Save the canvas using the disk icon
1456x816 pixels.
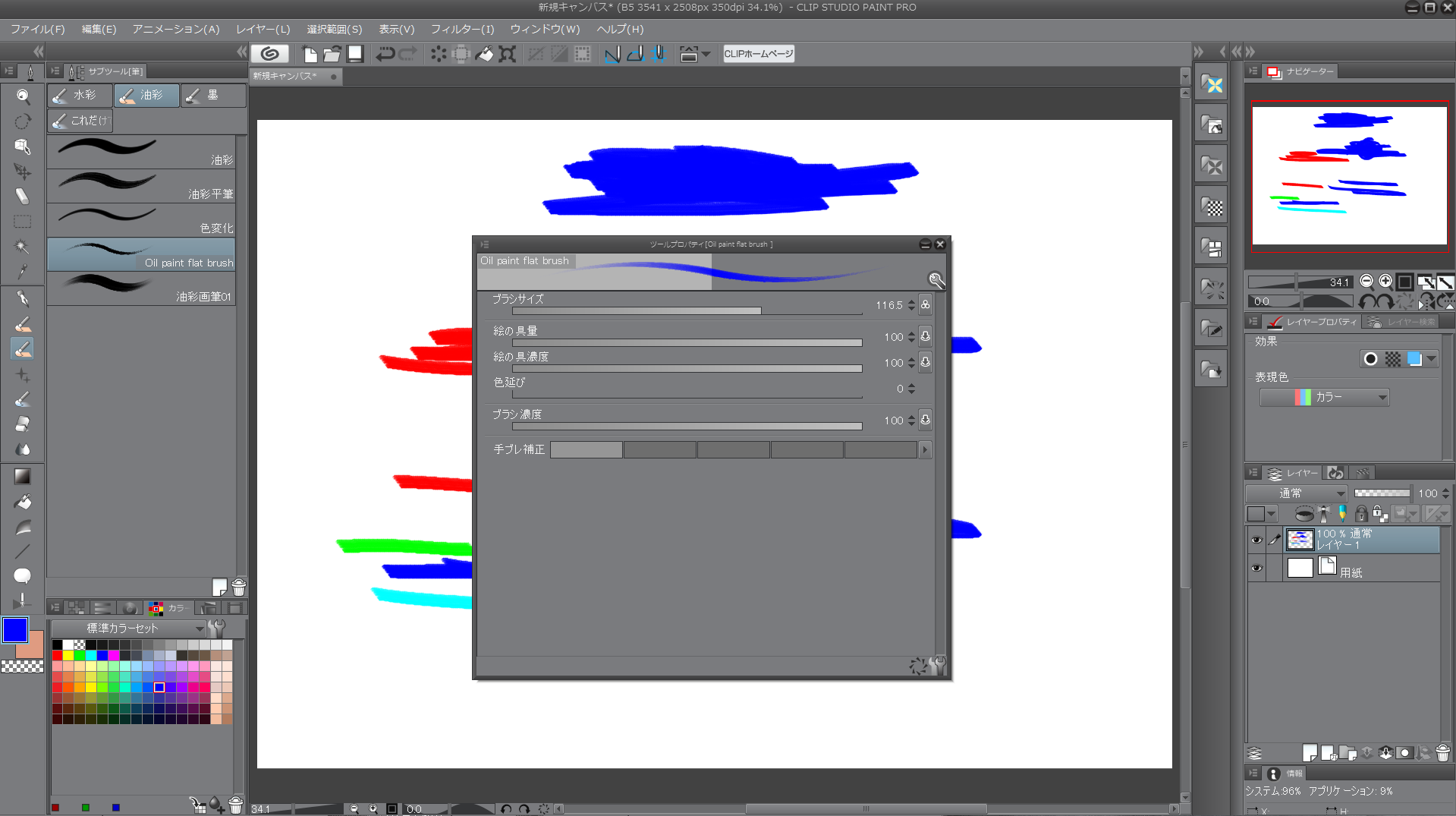click(x=355, y=54)
